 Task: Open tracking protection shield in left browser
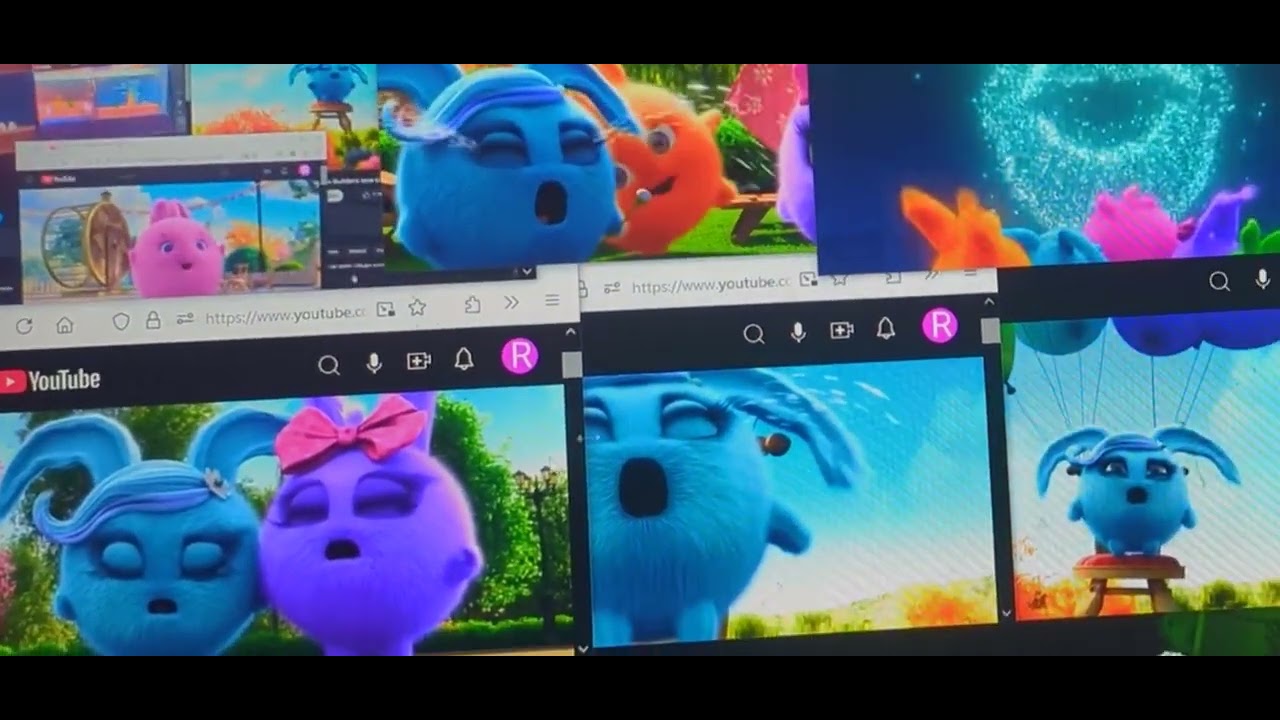(x=120, y=321)
